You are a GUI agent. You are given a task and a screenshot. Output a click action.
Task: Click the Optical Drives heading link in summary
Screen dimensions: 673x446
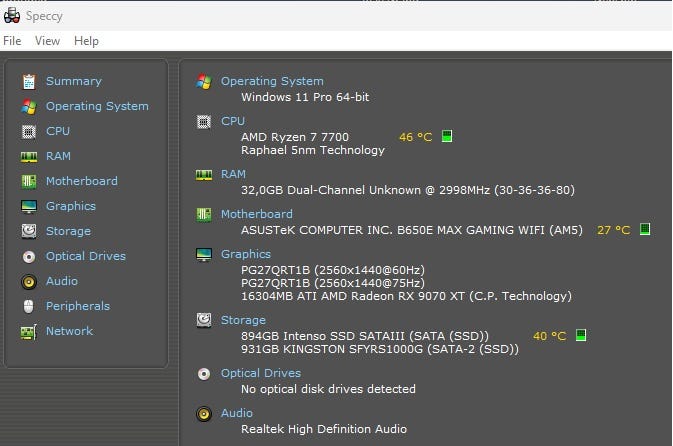[261, 373]
